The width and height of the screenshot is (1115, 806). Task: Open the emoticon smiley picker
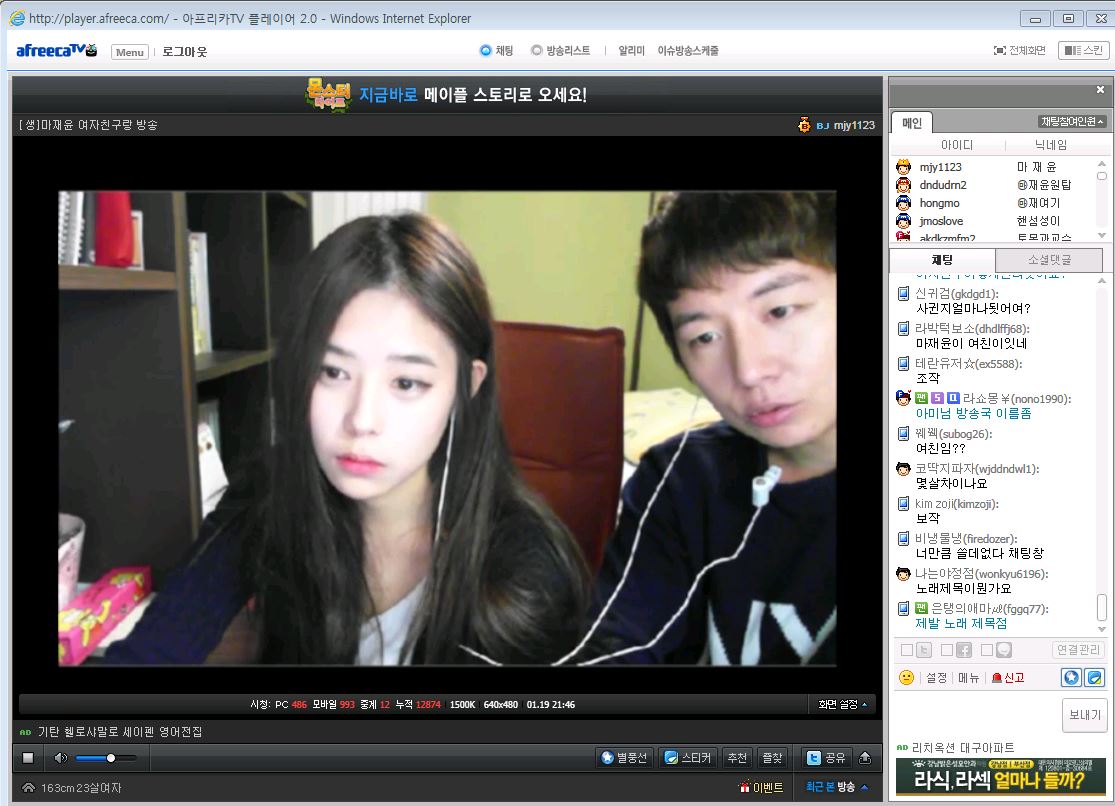tap(906, 678)
